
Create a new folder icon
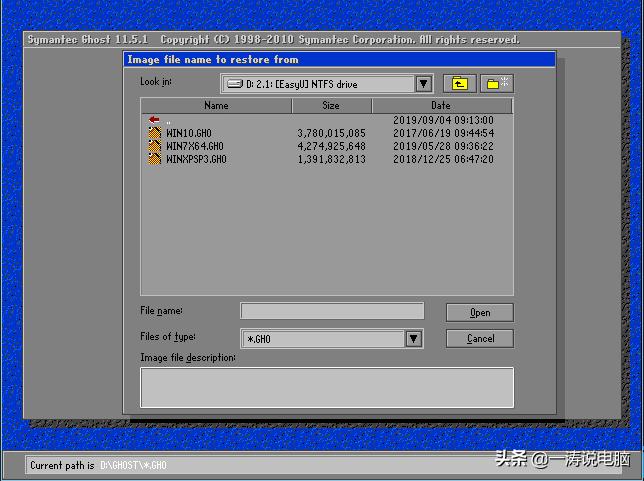point(497,84)
